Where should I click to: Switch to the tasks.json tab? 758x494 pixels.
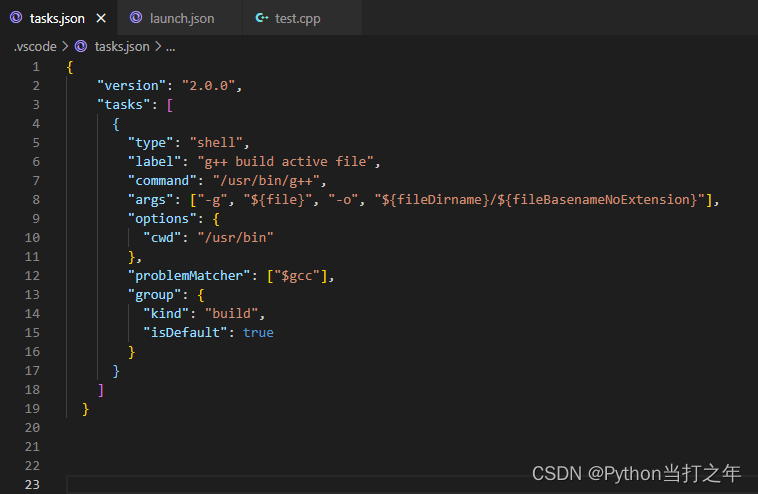click(x=58, y=18)
